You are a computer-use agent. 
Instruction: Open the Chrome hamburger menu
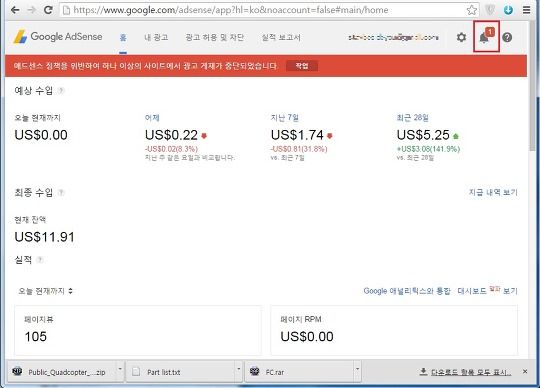click(x=527, y=10)
